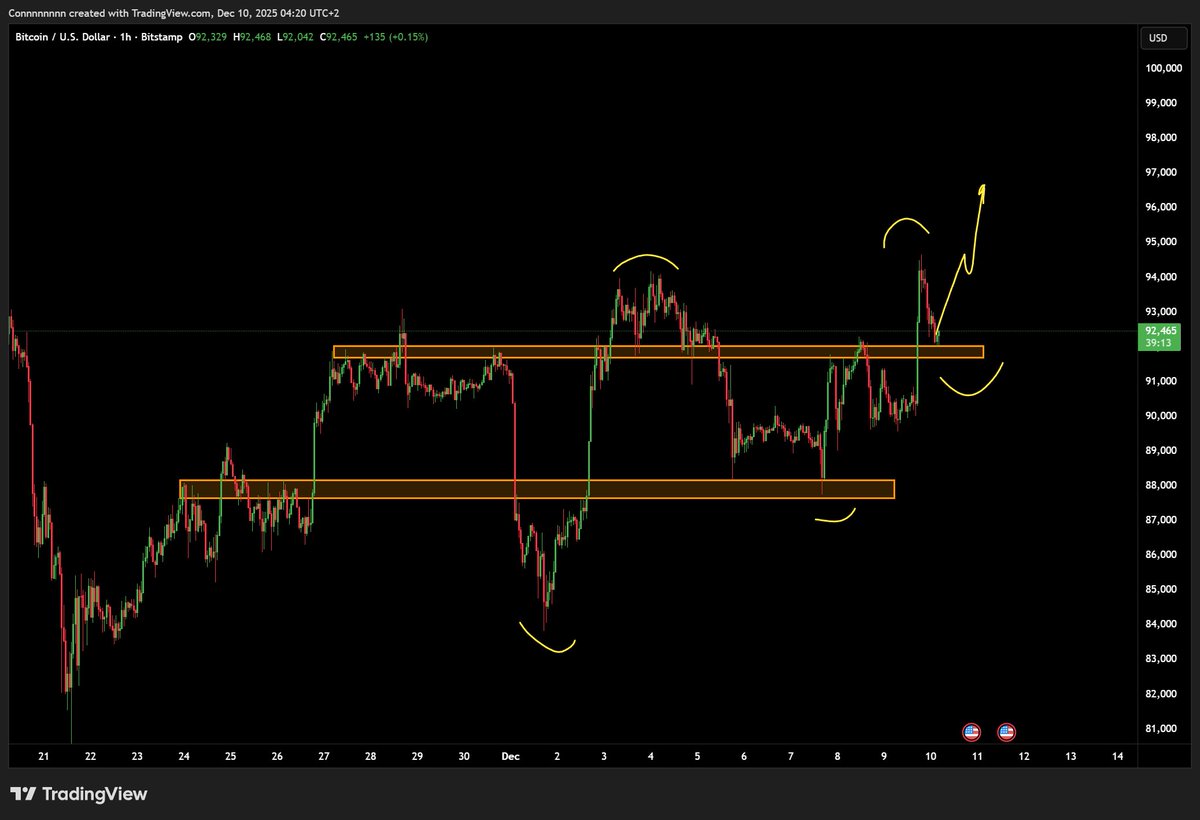Click the 99,000 price axis label
1200x820 pixels.
(x=1163, y=103)
